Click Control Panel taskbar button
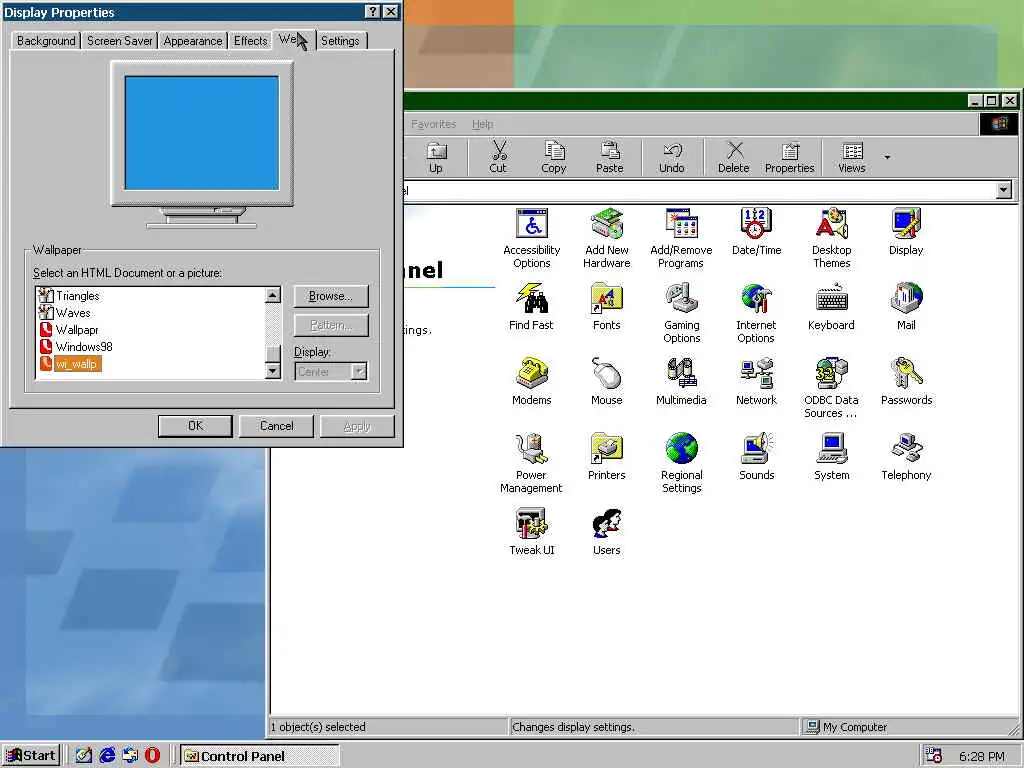Image resolution: width=1024 pixels, height=768 pixels. pyautogui.click(x=260, y=756)
